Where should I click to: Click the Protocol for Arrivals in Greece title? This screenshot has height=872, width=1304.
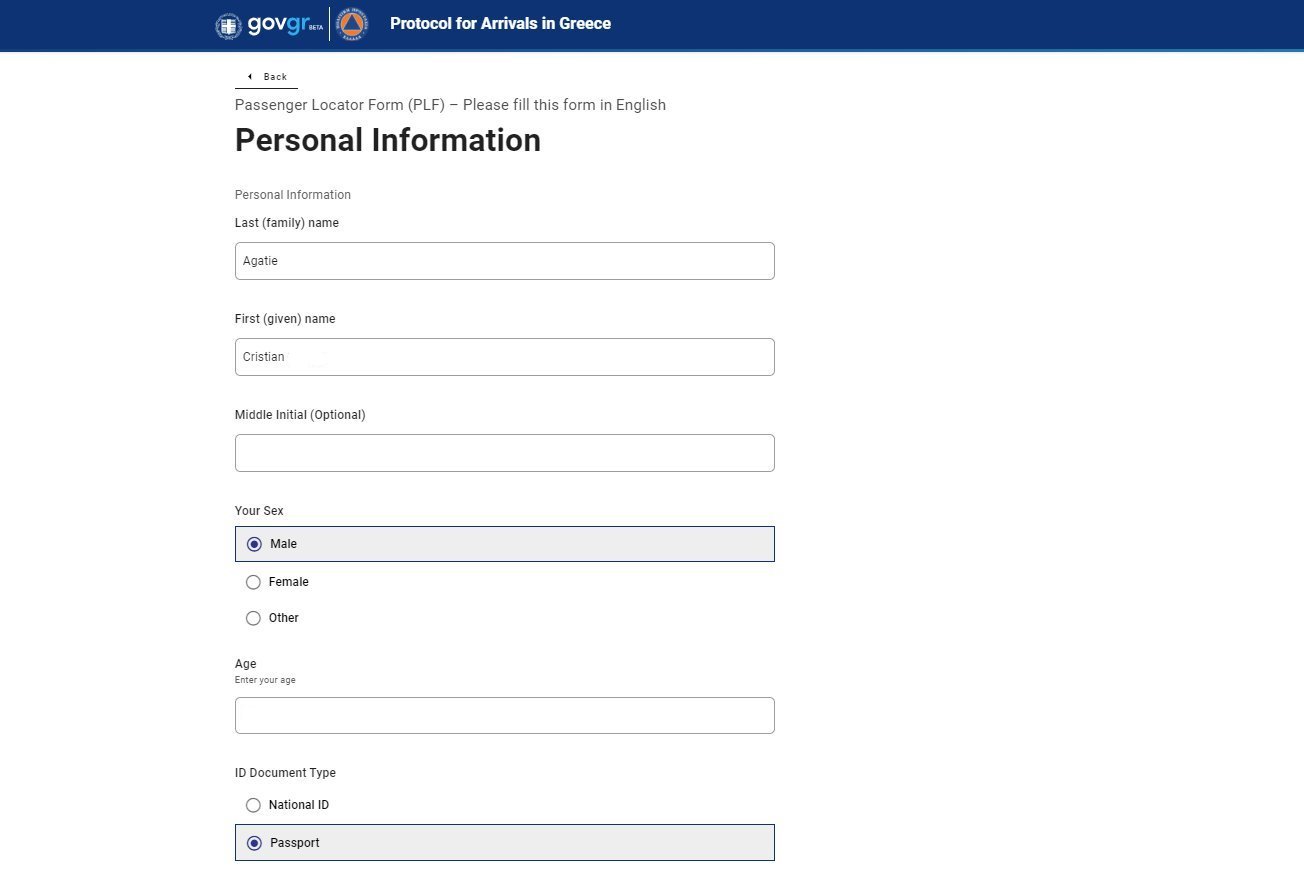[500, 24]
